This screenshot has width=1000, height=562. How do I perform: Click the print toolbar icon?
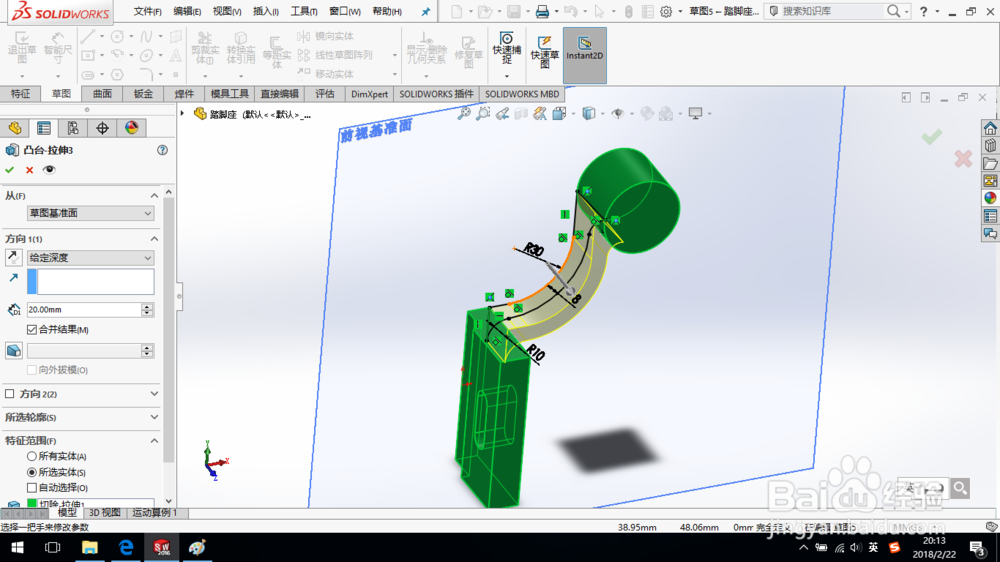tap(542, 11)
